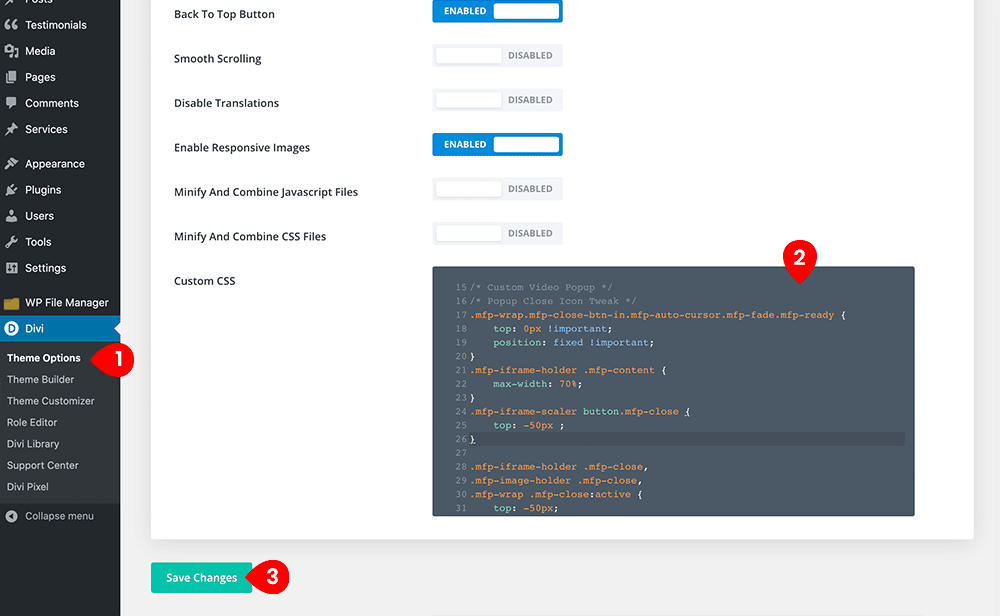
Task: Open the Tools icon in sidebar
Action: point(12,241)
